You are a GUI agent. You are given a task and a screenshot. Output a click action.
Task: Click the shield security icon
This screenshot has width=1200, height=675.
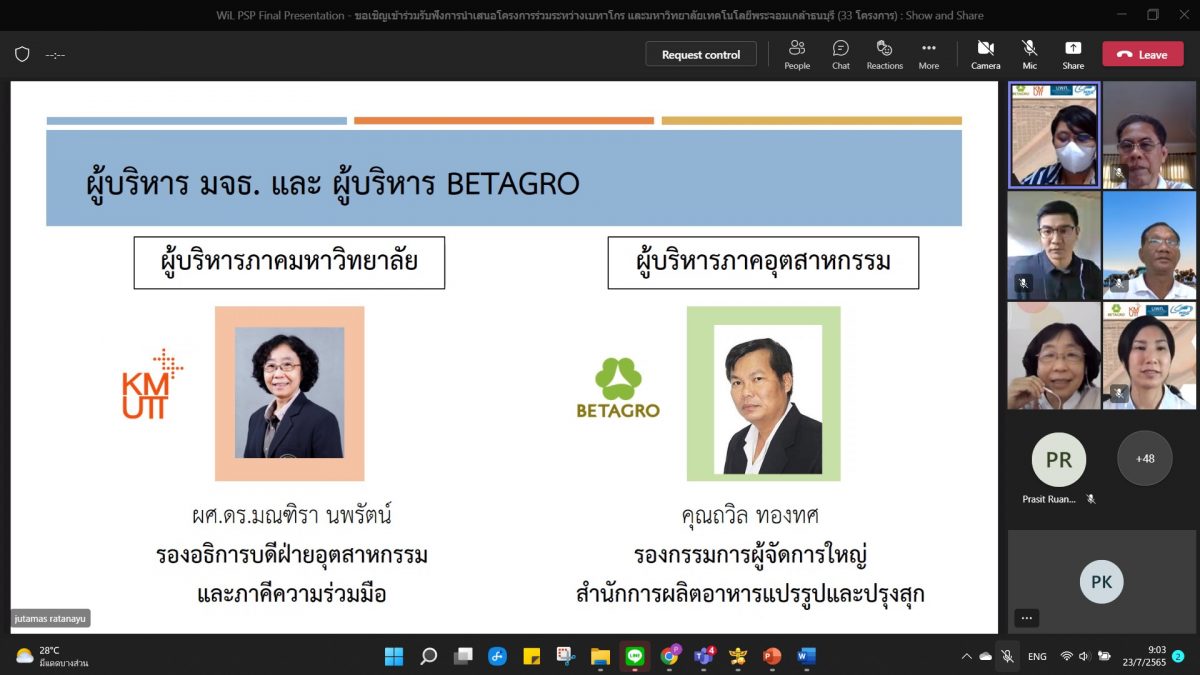[22, 55]
